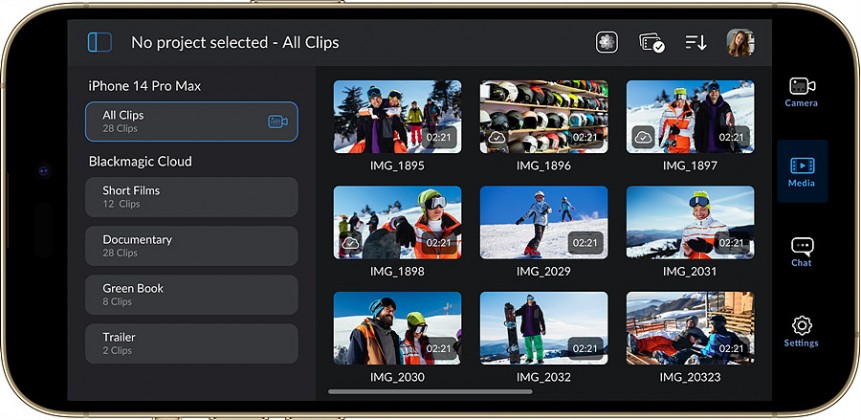Click the IMG_20323 file name label
The image size is (861, 420).
coord(690,377)
